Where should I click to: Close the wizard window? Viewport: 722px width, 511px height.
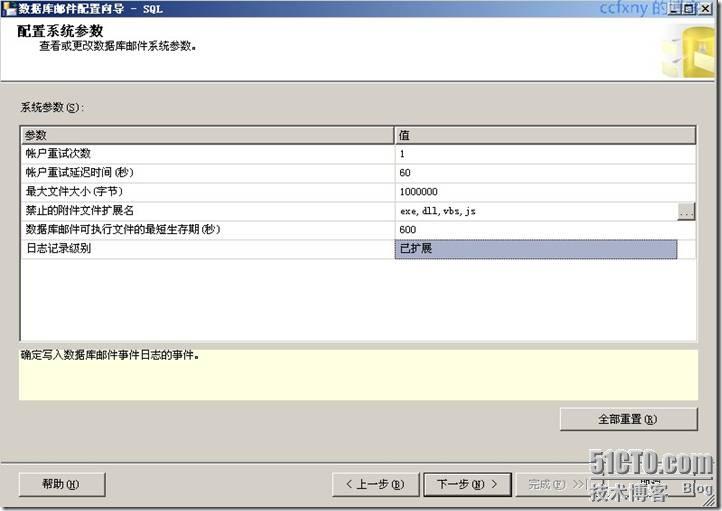pos(705,8)
